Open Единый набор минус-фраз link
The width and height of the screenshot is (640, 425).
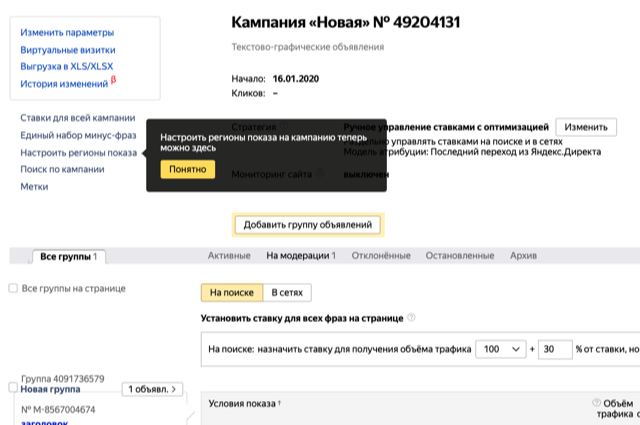(78, 135)
